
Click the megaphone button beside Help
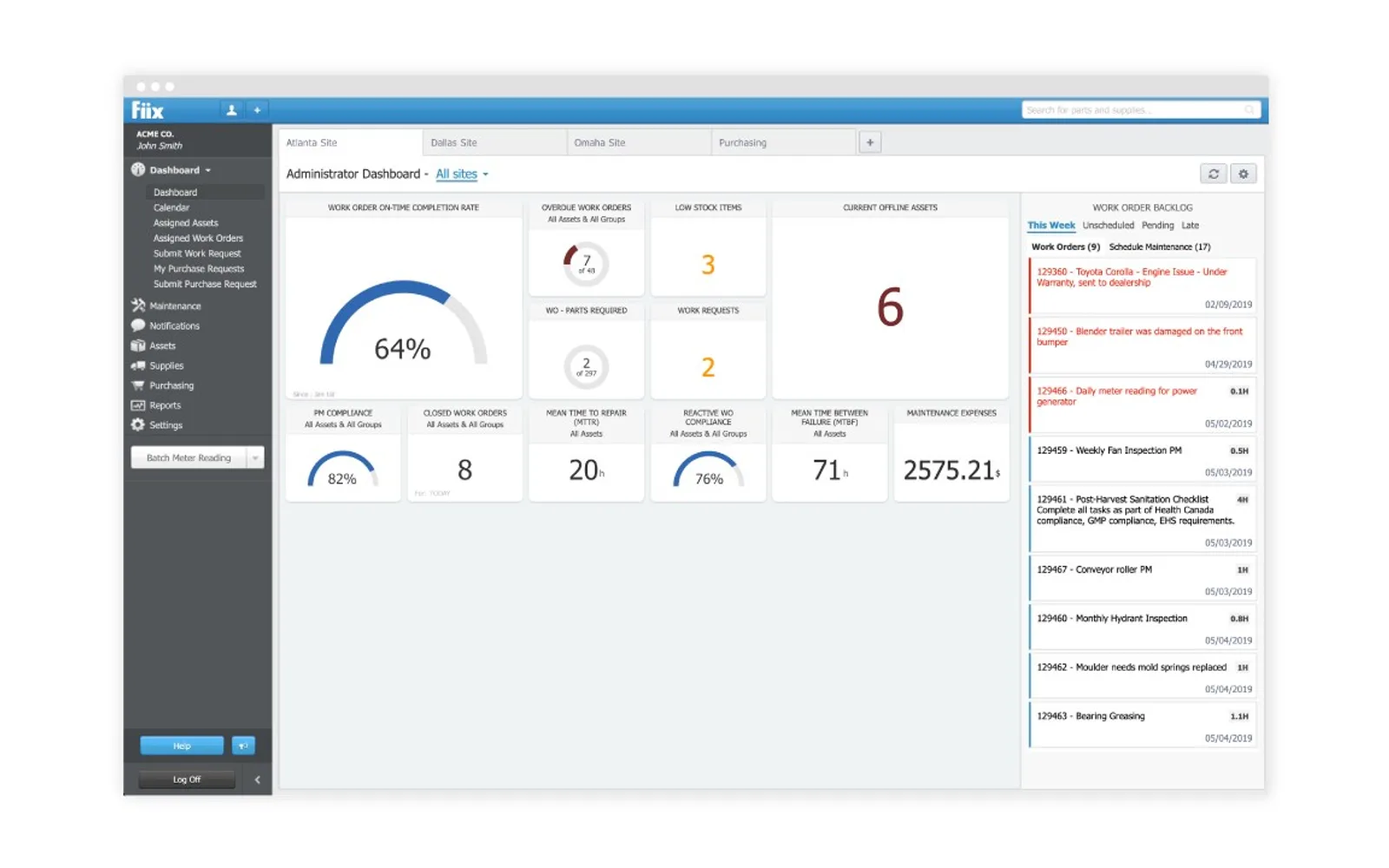point(244,746)
